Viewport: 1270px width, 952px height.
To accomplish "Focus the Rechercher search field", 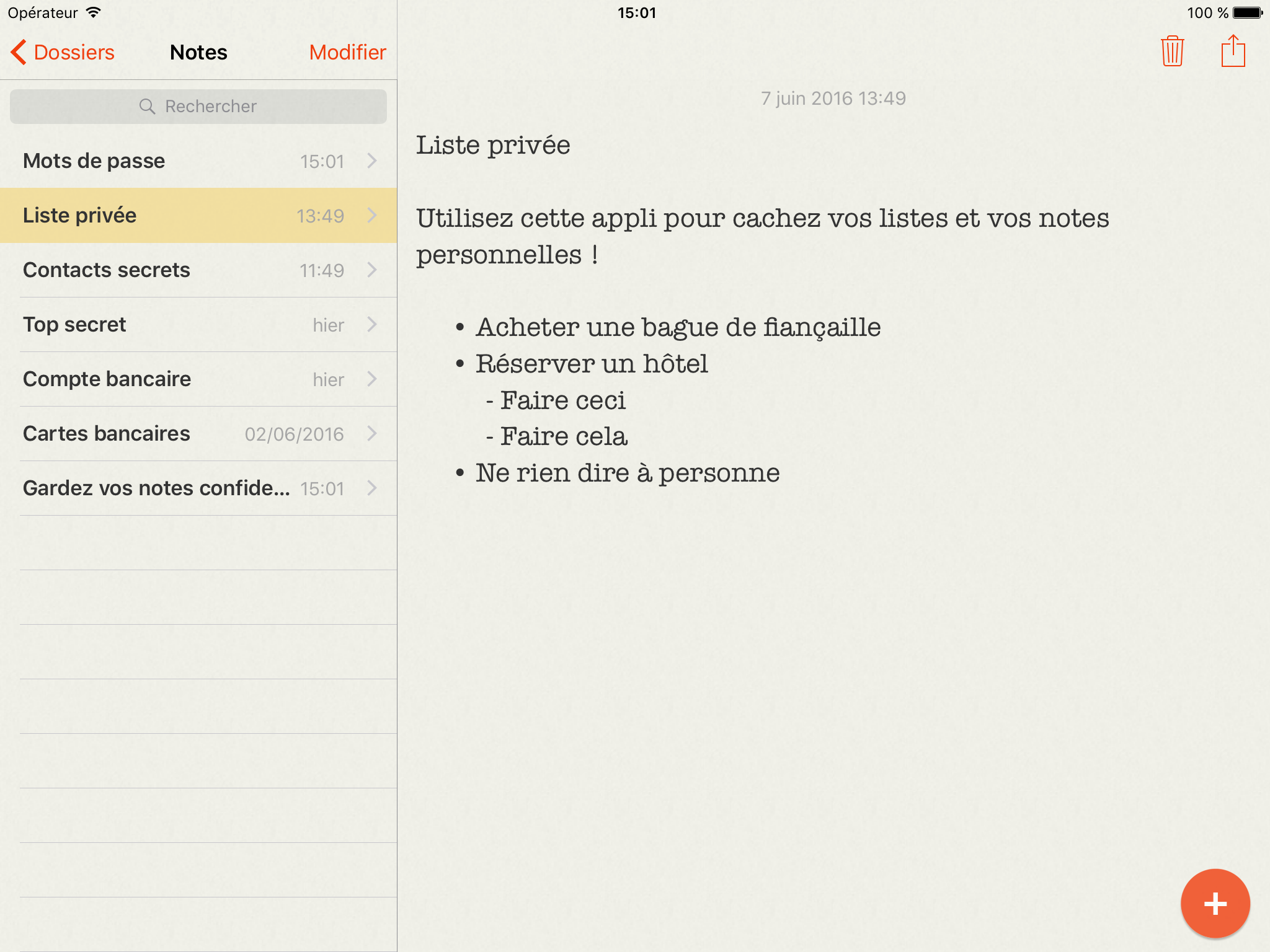I will 211,107.
